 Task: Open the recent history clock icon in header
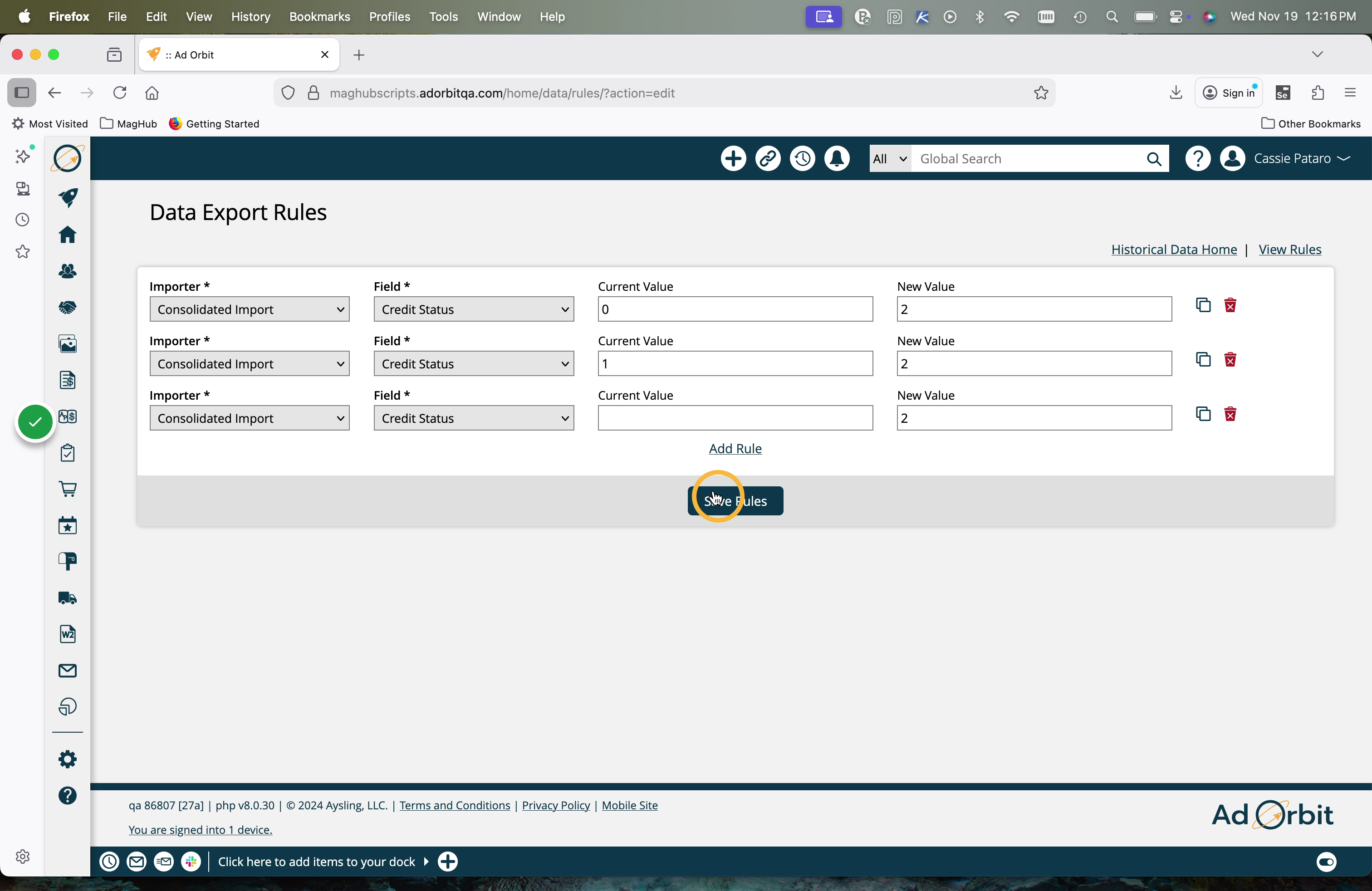[803, 158]
